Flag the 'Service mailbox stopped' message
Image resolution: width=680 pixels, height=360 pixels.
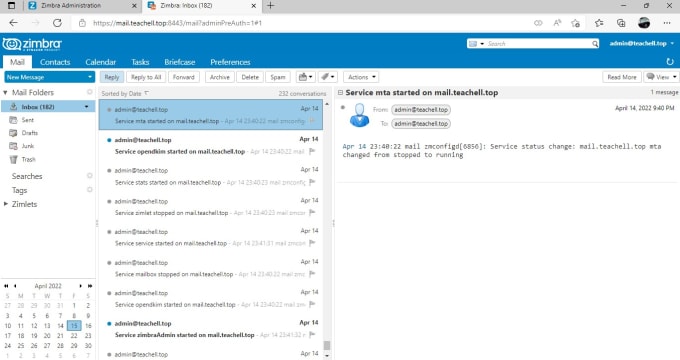pyautogui.click(x=312, y=274)
